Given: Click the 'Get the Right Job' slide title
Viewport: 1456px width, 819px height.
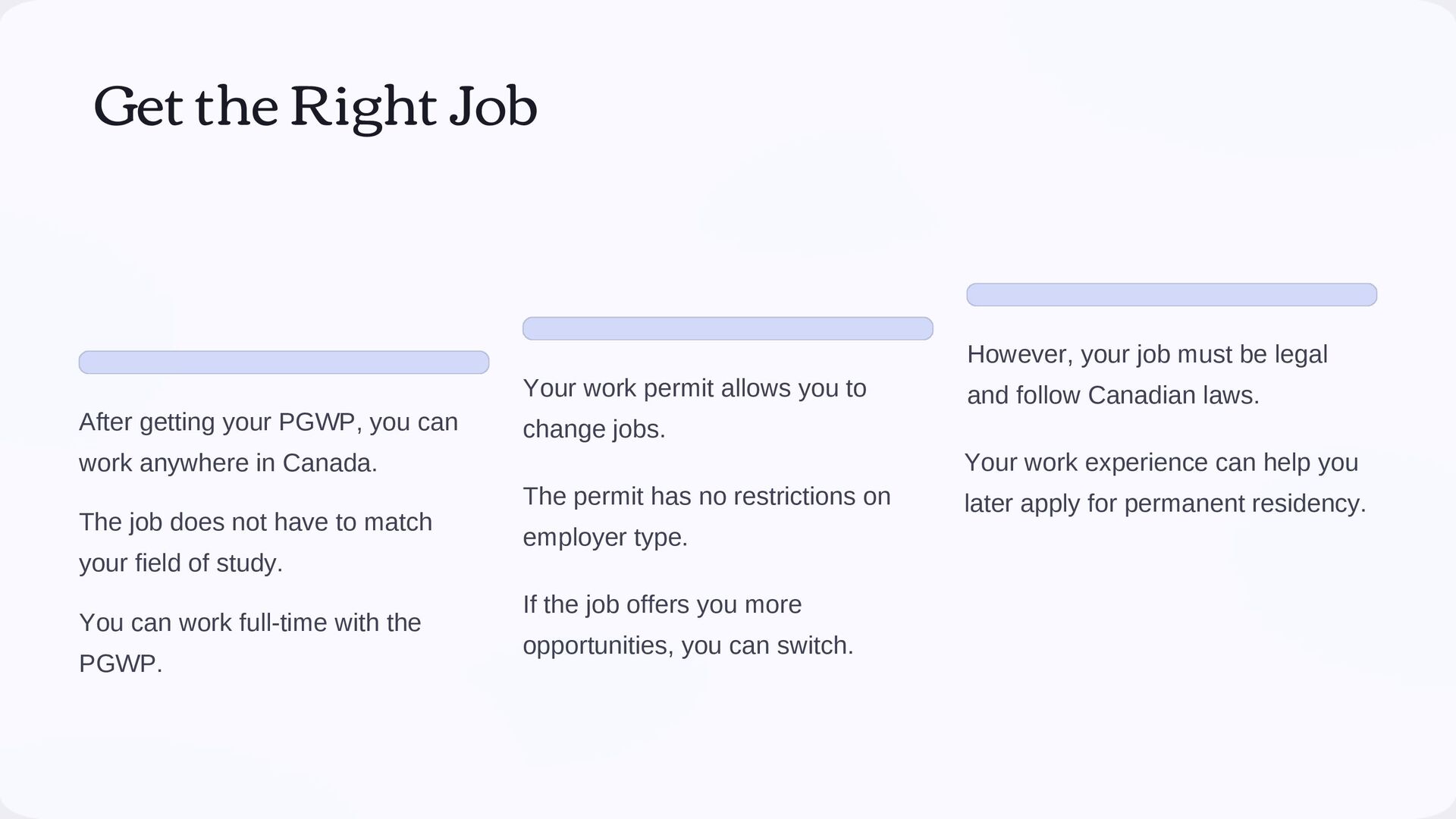Looking at the screenshot, I should coord(315,108).
